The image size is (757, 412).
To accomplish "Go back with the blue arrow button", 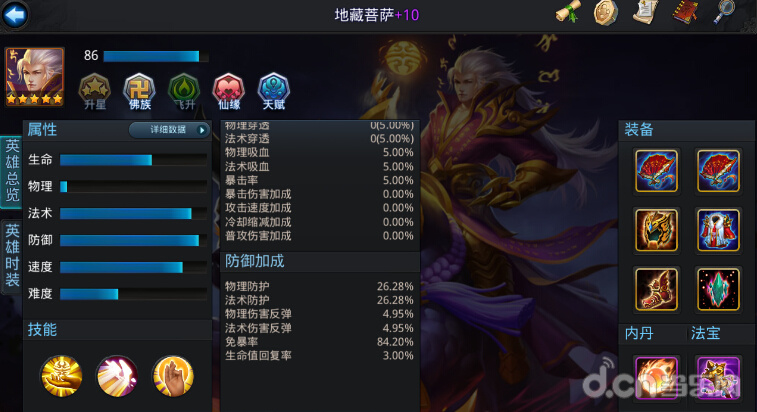I will click(14, 15).
